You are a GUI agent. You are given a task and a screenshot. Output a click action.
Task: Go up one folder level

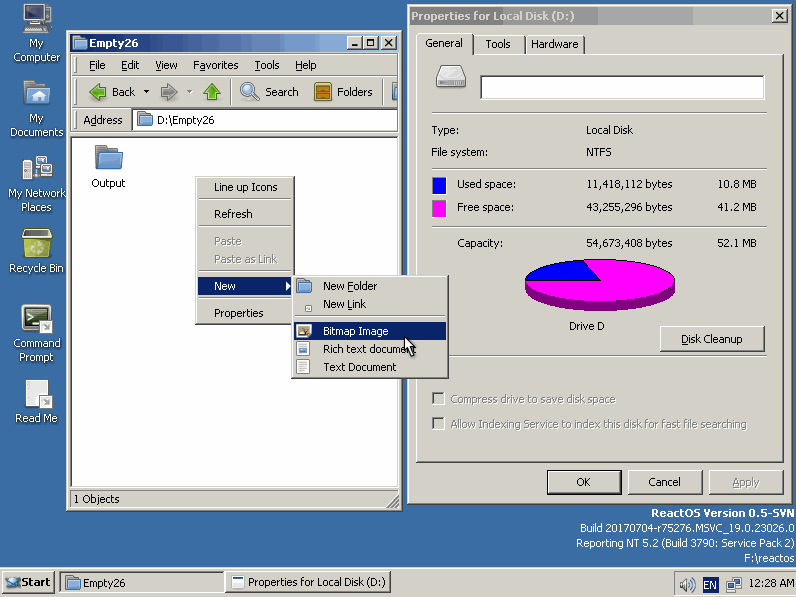click(x=212, y=92)
